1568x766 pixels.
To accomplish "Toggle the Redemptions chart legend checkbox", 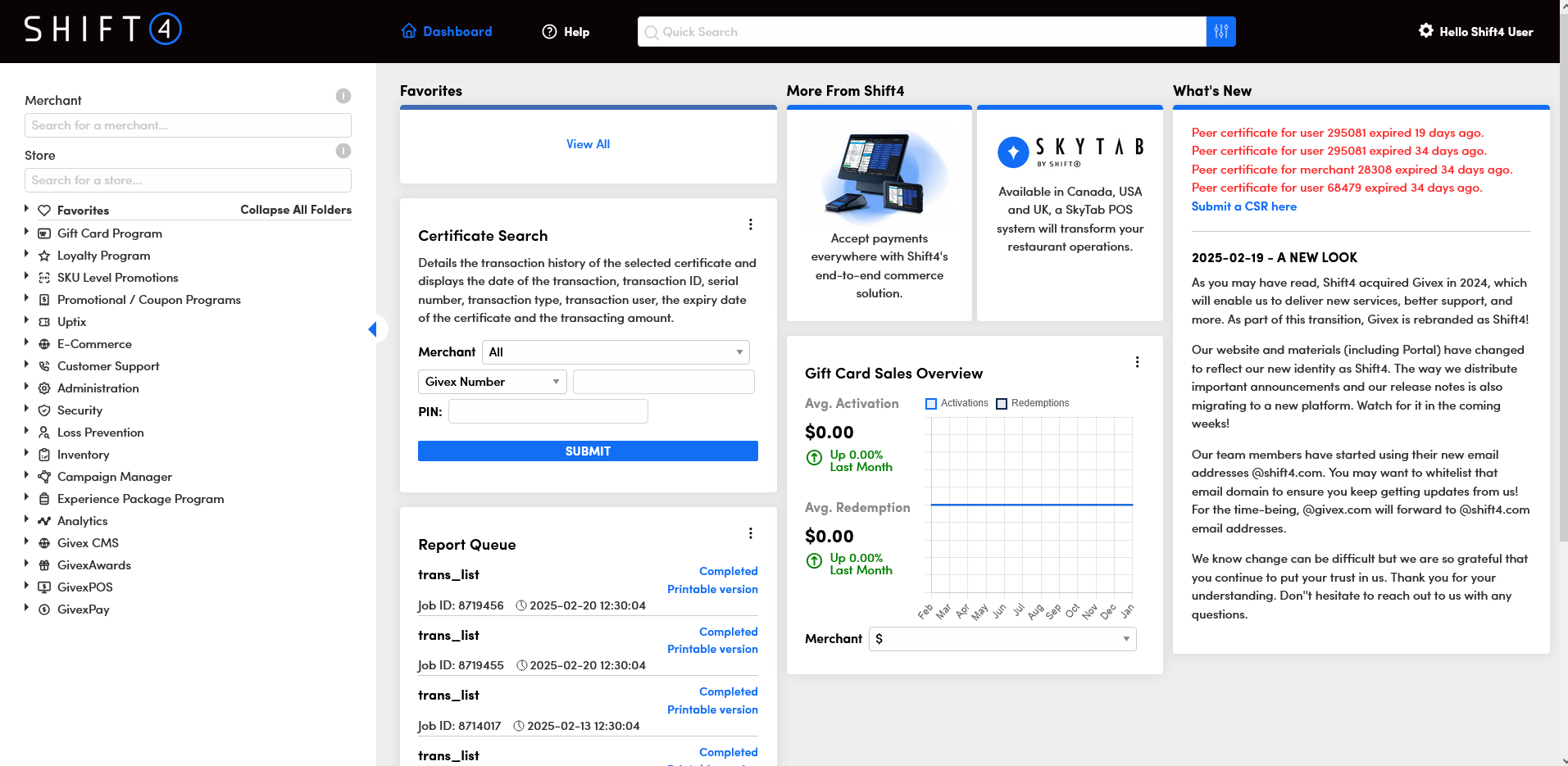I will [1002, 403].
